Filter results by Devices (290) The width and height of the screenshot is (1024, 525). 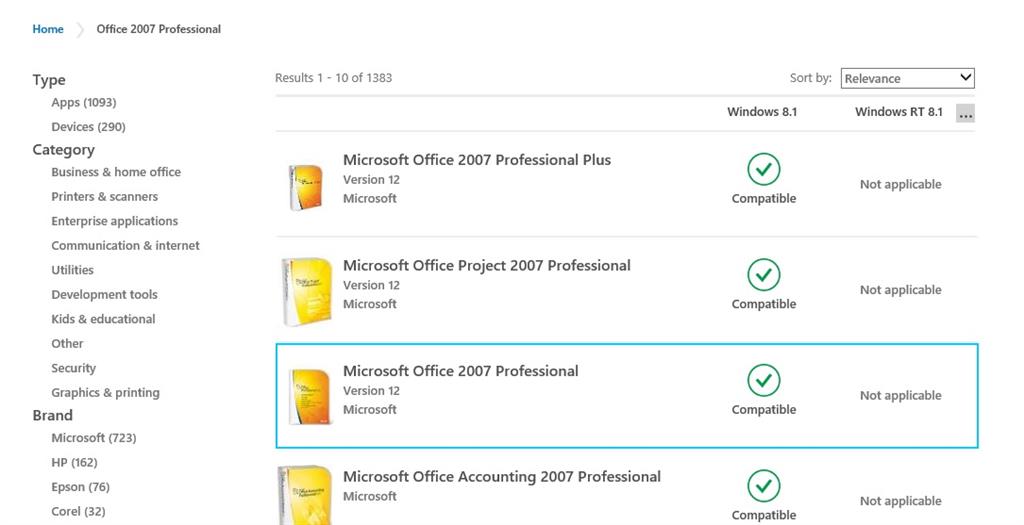tap(88, 127)
